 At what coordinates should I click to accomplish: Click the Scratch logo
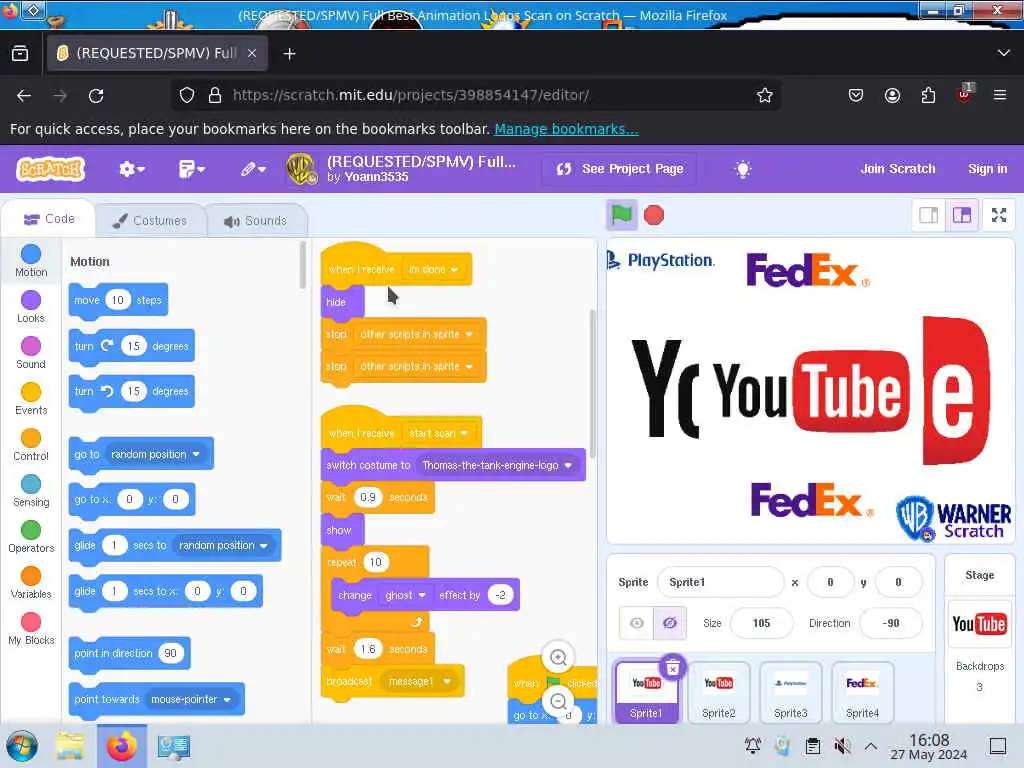pyautogui.click(x=50, y=169)
